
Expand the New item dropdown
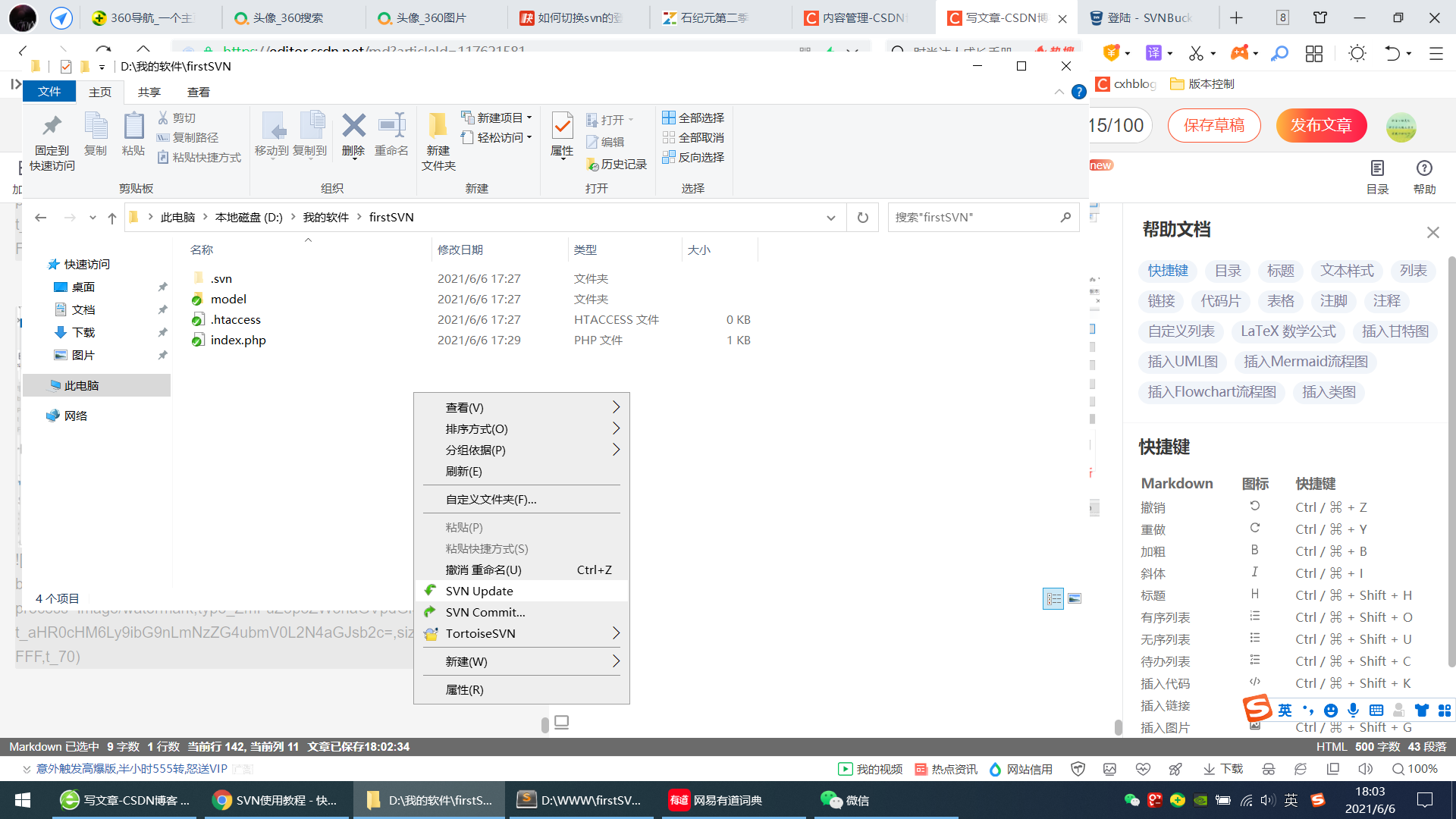[x=497, y=118]
